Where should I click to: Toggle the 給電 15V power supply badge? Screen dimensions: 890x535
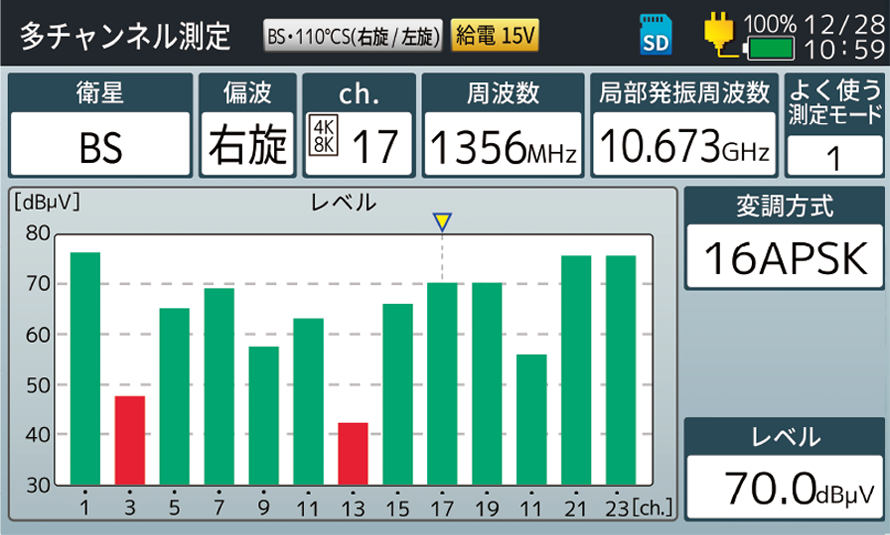point(495,37)
